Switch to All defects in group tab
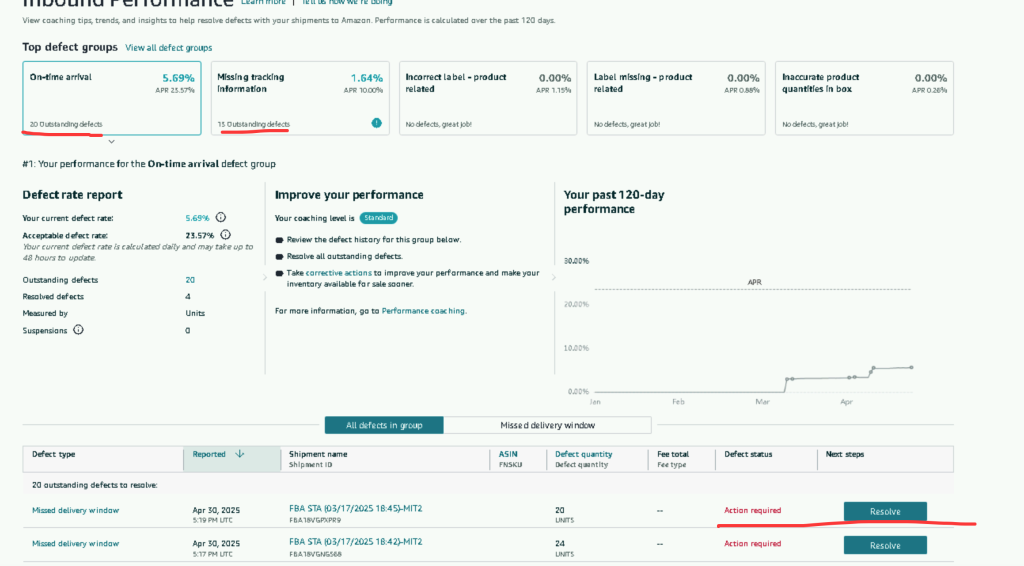1024x566 pixels. coord(384,425)
